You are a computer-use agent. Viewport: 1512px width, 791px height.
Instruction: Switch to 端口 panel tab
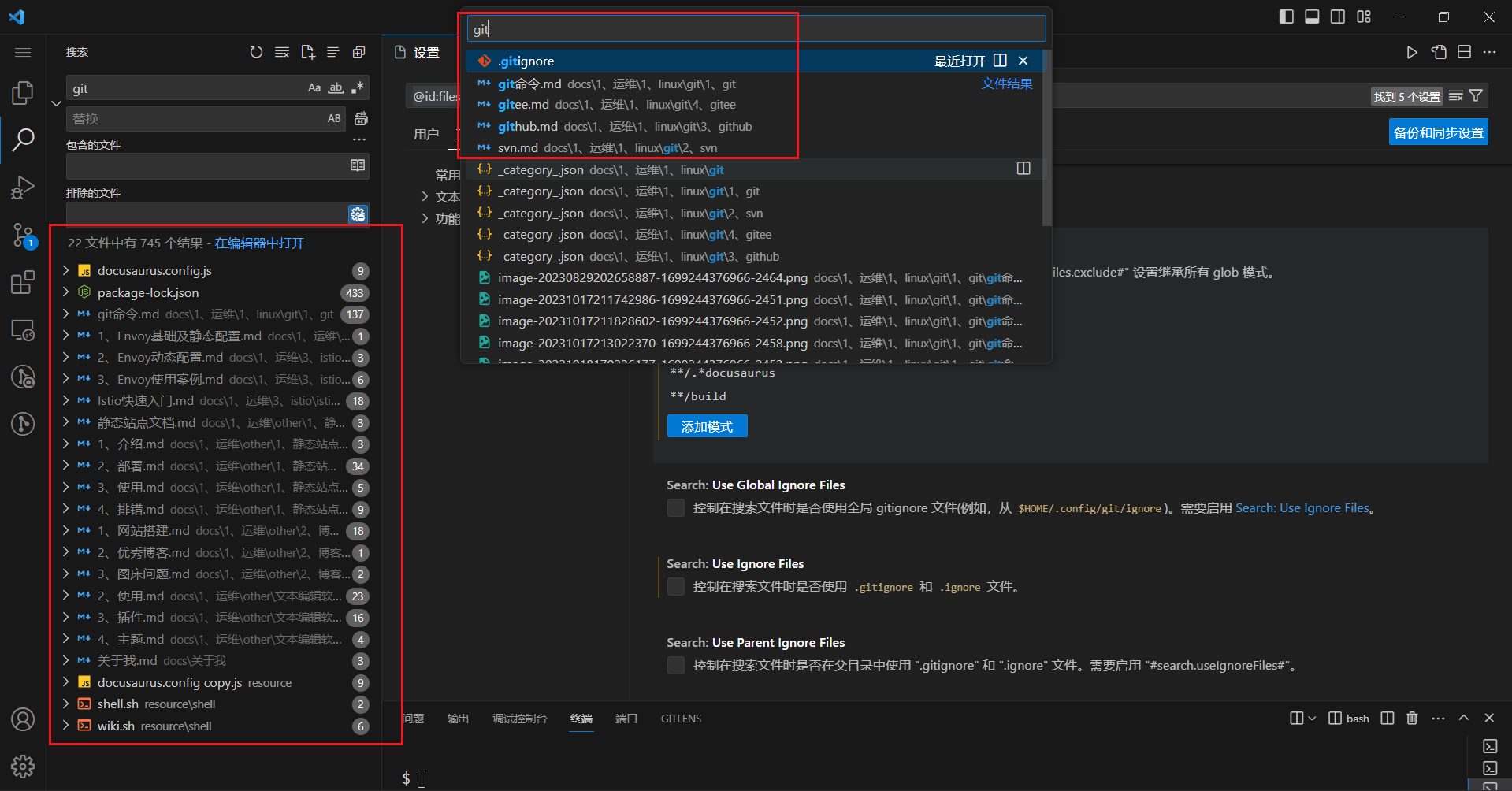[626, 719]
